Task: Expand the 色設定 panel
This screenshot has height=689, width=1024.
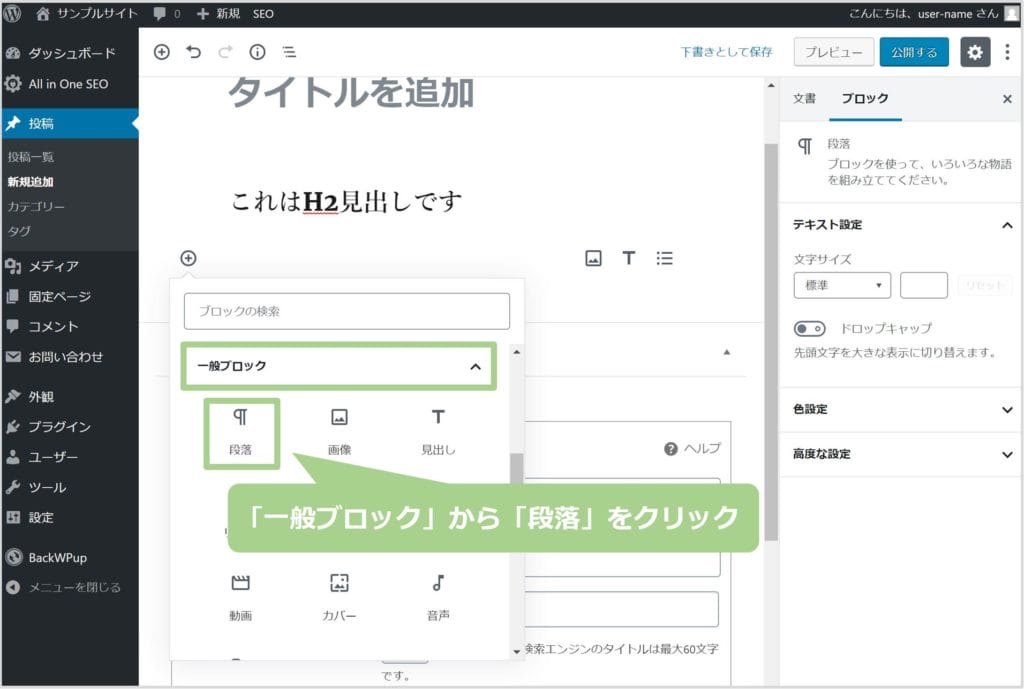Action: 901,409
